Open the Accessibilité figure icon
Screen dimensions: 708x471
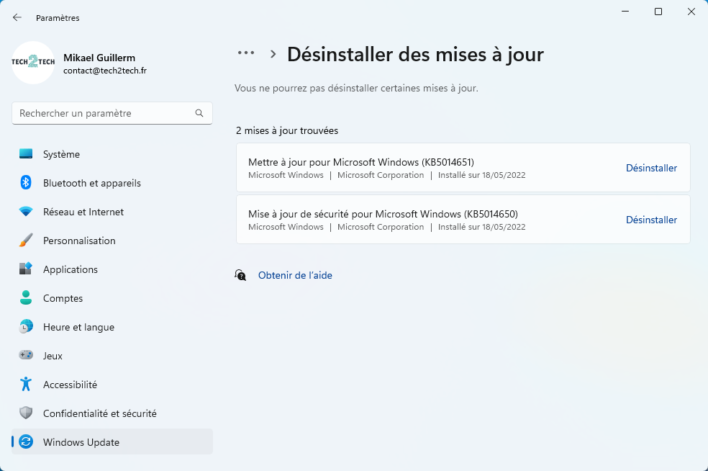pyautogui.click(x=26, y=384)
